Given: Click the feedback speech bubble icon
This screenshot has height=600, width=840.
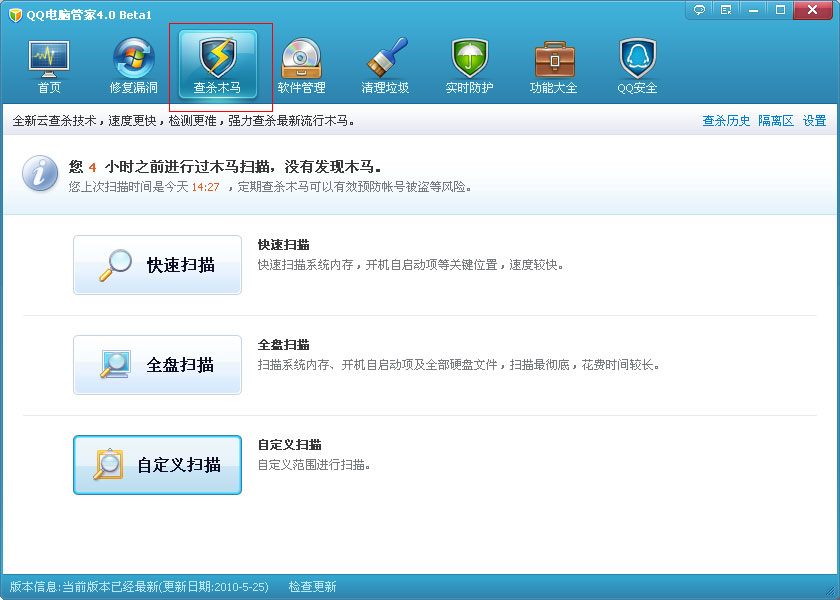Looking at the screenshot, I should [699, 10].
